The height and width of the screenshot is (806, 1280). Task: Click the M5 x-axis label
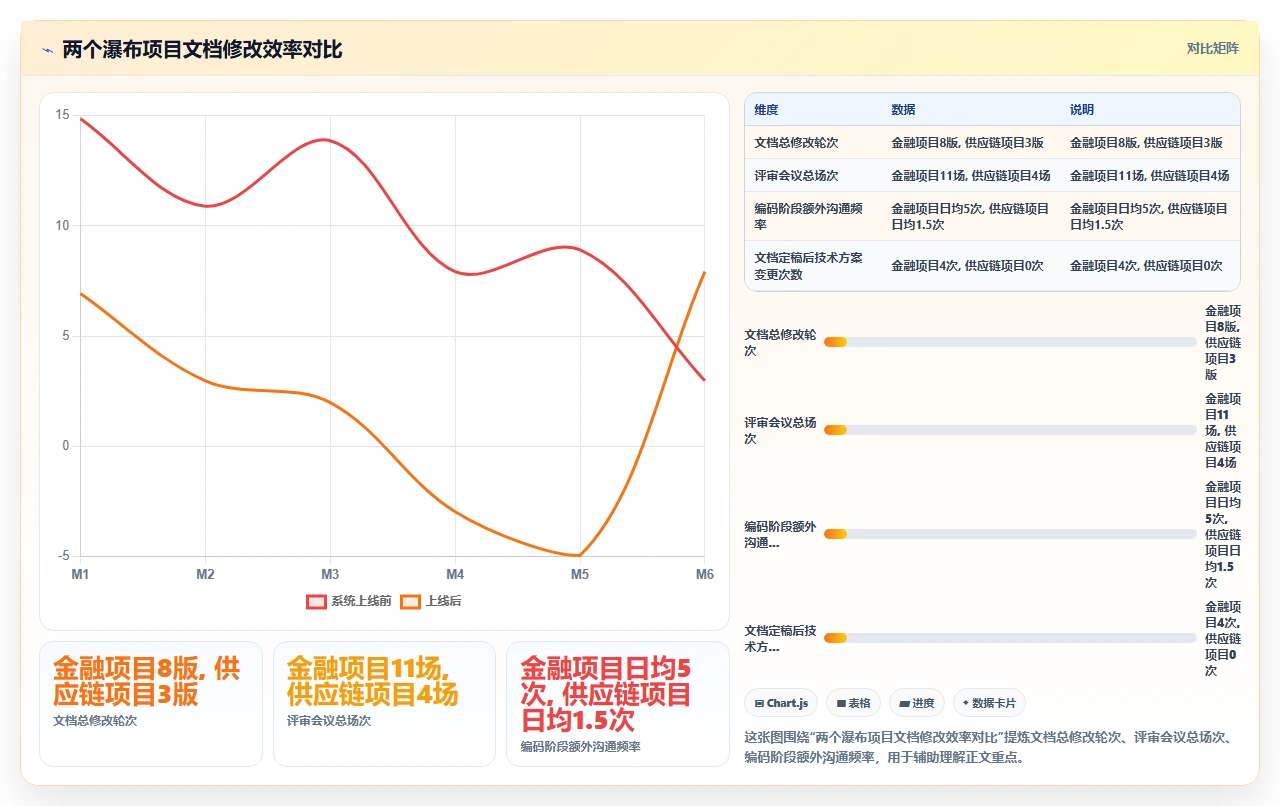pos(580,574)
